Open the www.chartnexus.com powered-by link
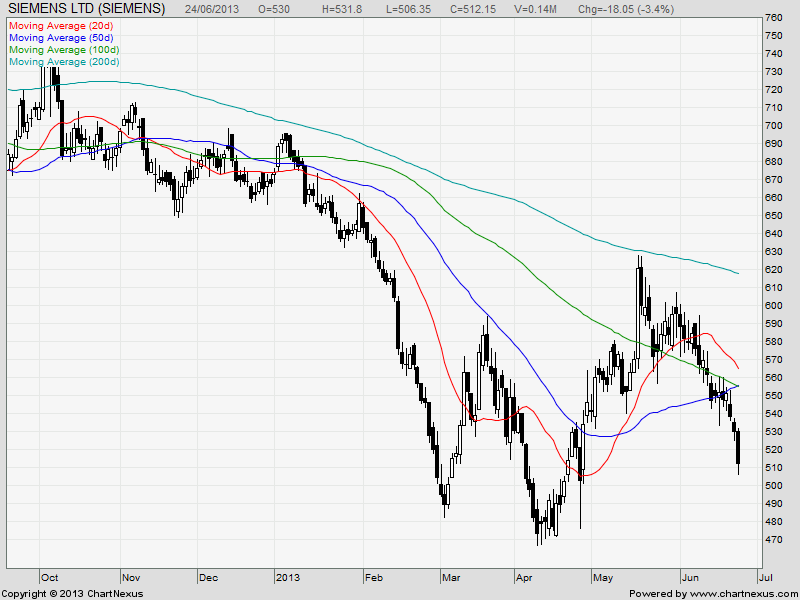The image size is (800, 600). click(x=742, y=594)
